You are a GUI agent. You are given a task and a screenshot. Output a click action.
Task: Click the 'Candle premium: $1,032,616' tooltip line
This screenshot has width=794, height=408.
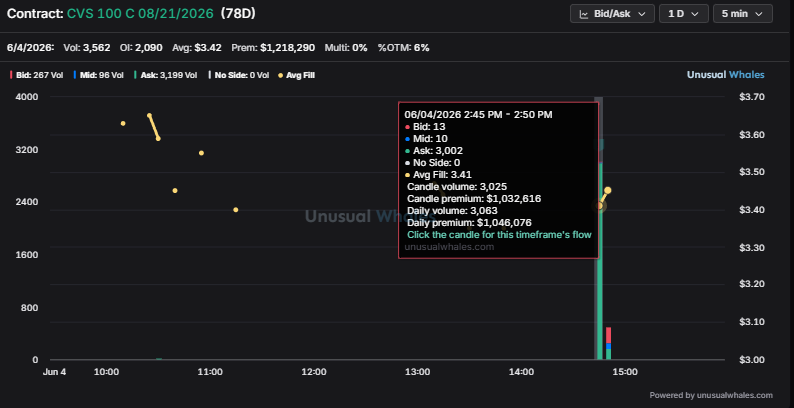tap(474, 199)
